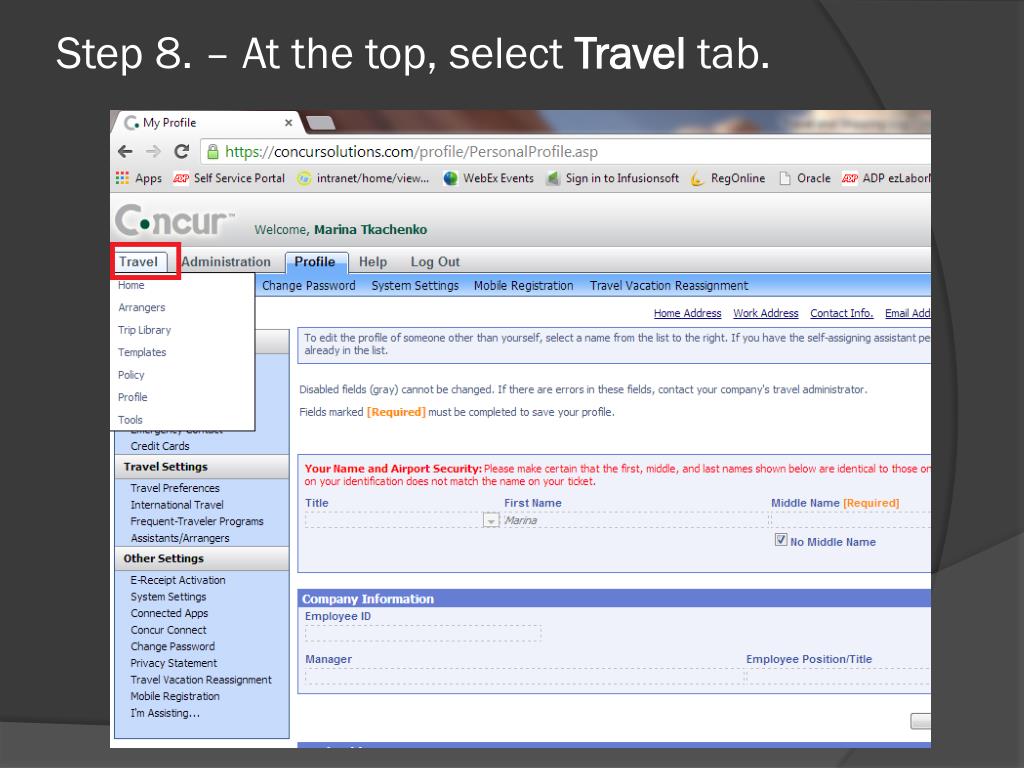Image resolution: width=1024 pixels, height=768 pixels.
Task: Open RegOnline bookmark
Action: coord(728,178)
